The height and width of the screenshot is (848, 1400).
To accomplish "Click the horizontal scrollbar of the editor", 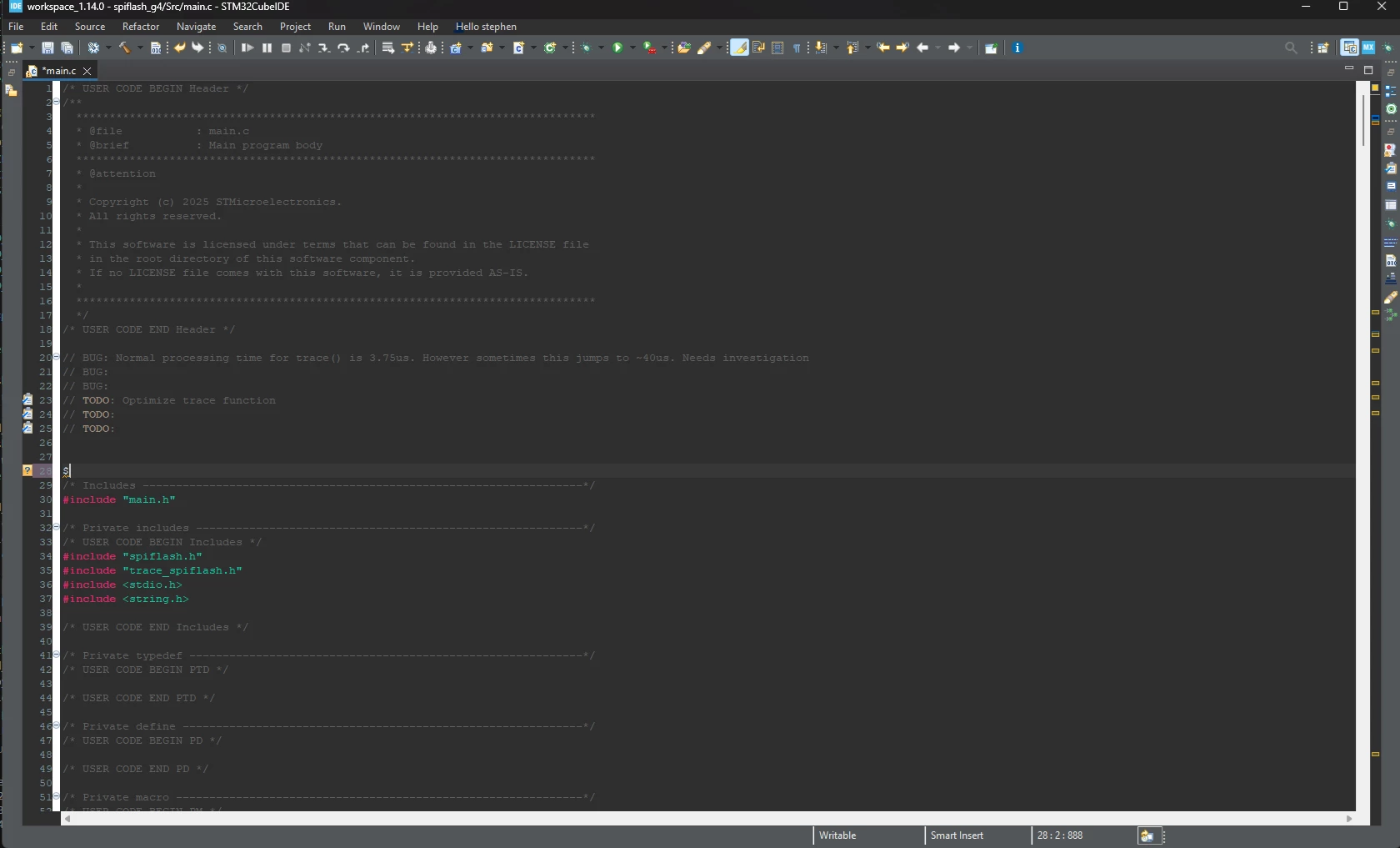I will click(x=708, y=819).
